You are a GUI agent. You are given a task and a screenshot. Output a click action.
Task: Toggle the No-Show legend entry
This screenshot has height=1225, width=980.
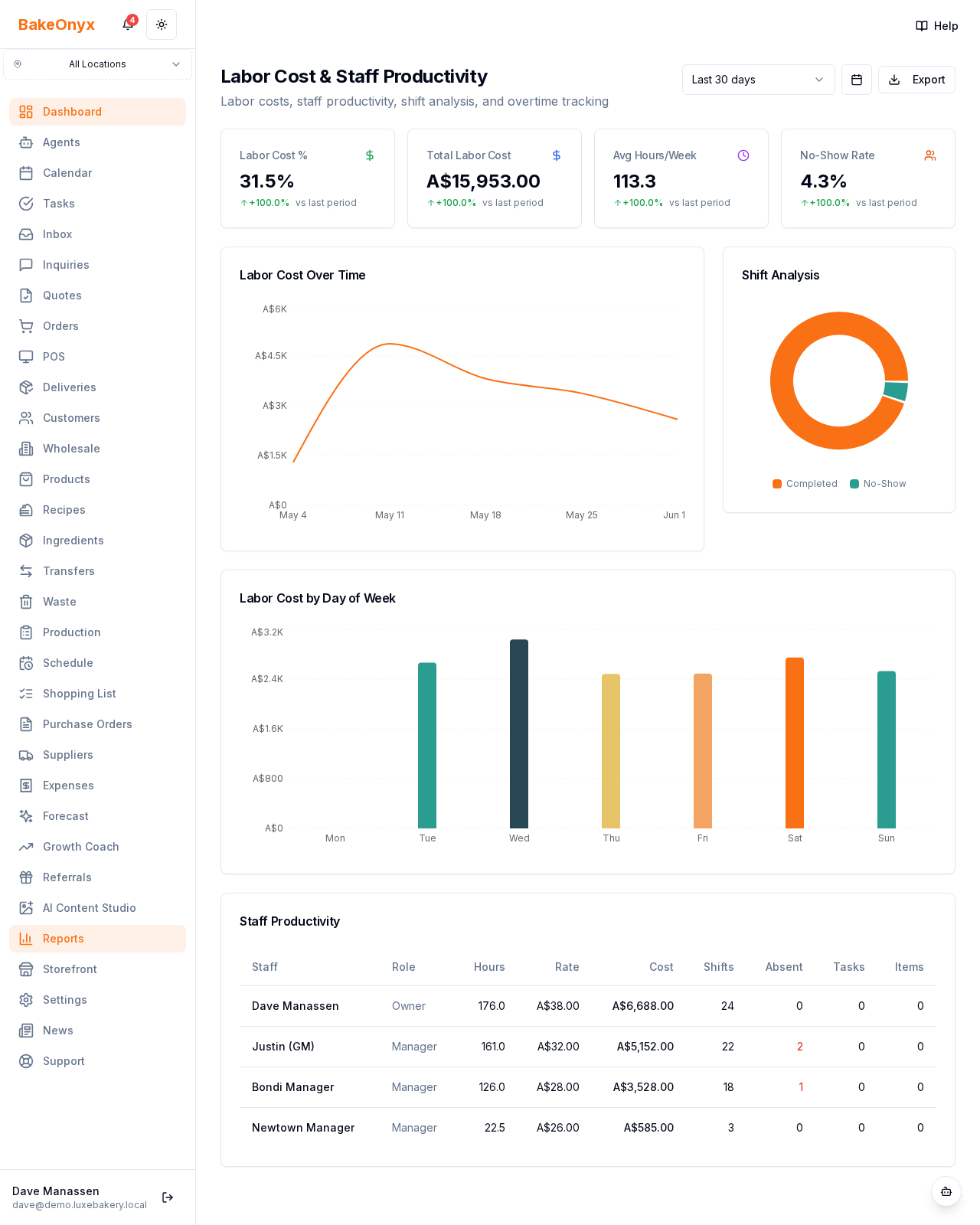(878, 484)
